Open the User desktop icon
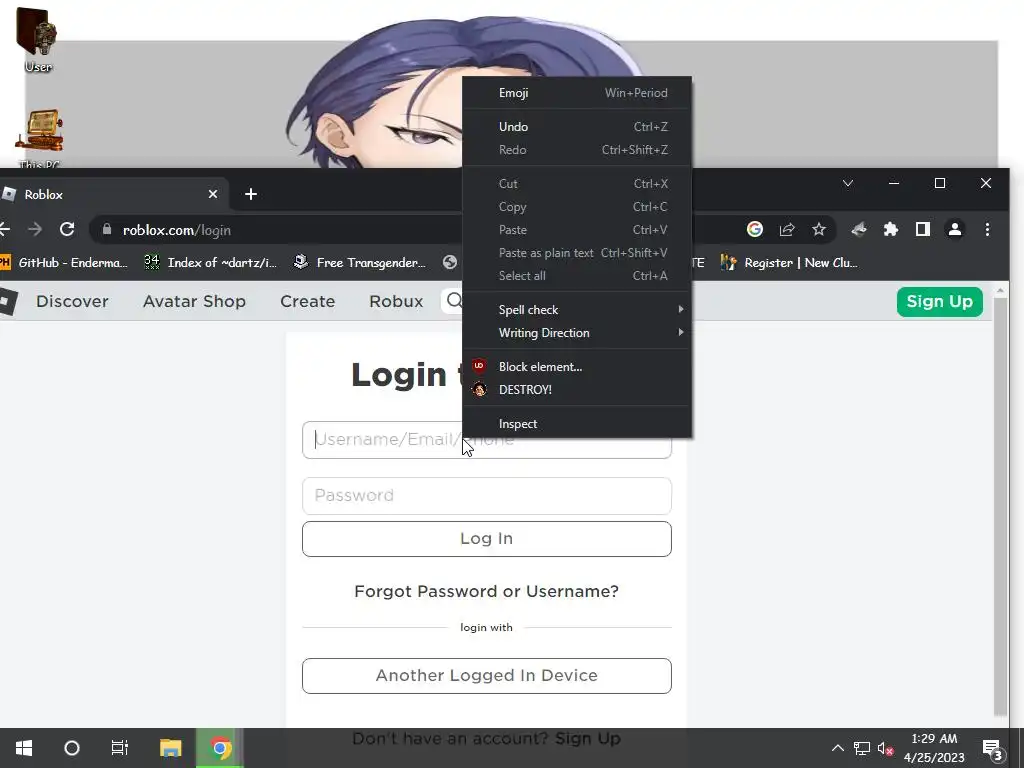Screen dimensions: 1024x768 click(37, 39)
